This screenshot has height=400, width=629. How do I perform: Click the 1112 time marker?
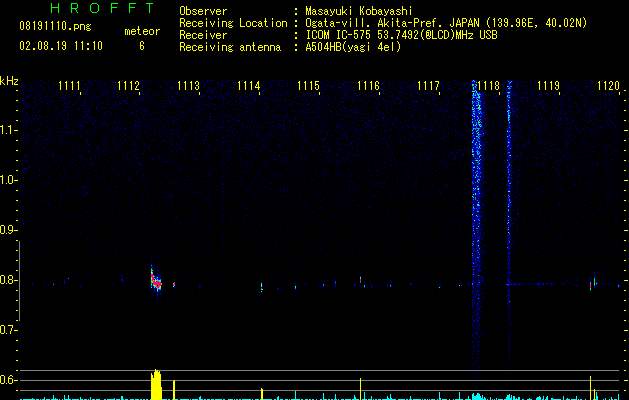pyautogui.click(x=128, y=86)
